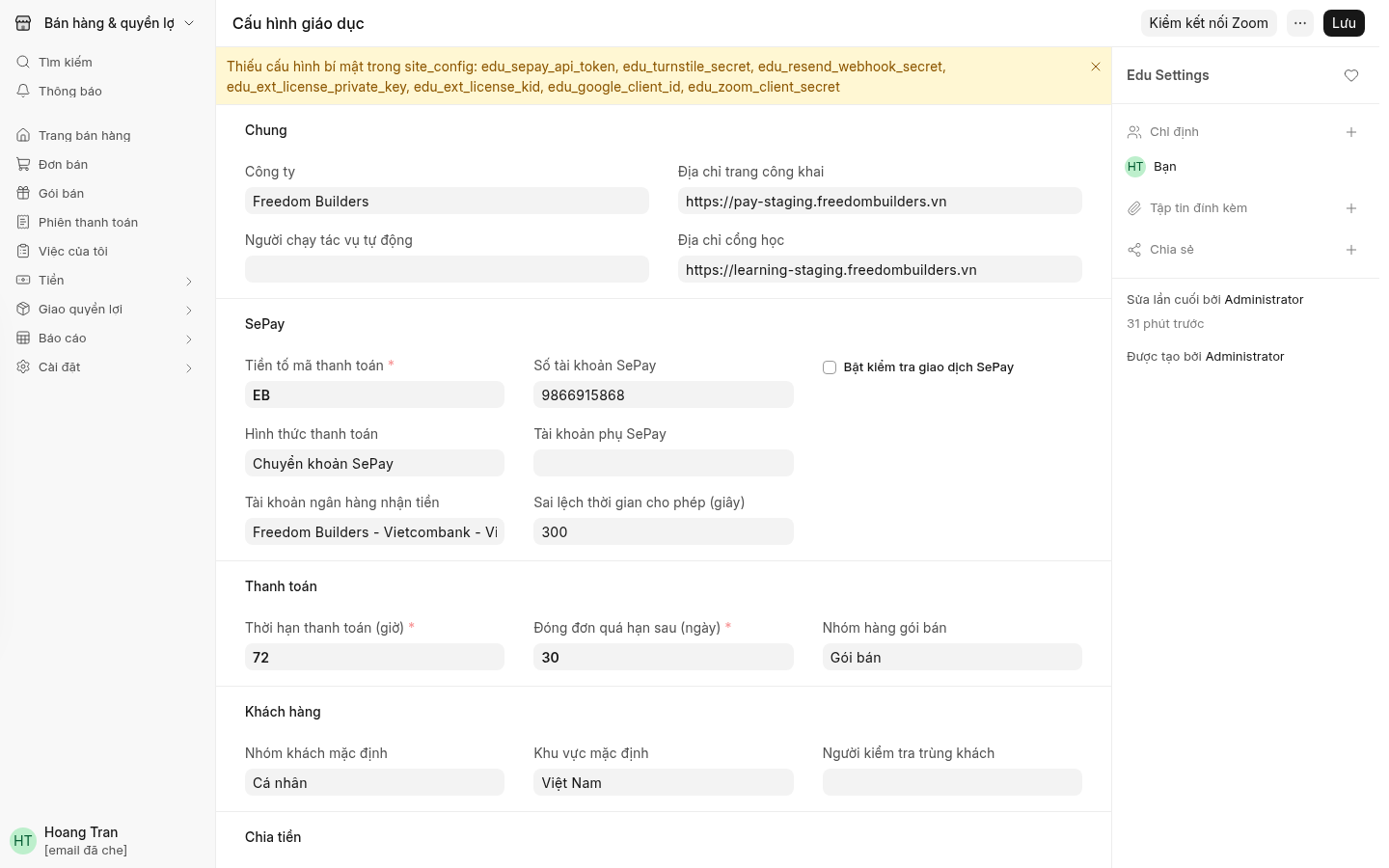Image resolution: width=1389 pixels, height=868 pixels.
Task: Expand the Báo cáo sidebar section
Action: (189, 339)
